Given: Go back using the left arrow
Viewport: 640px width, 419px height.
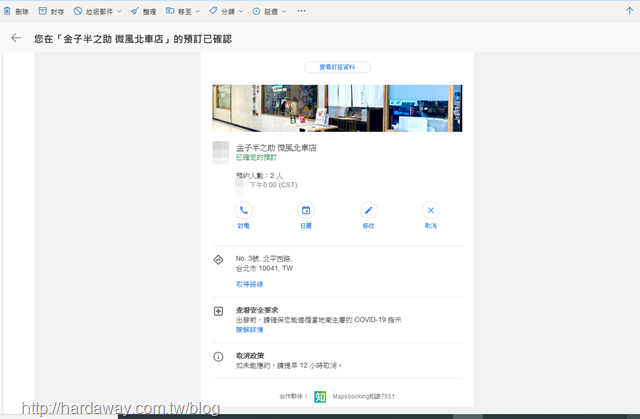Looking at the screenshot, I should (16, 38).
